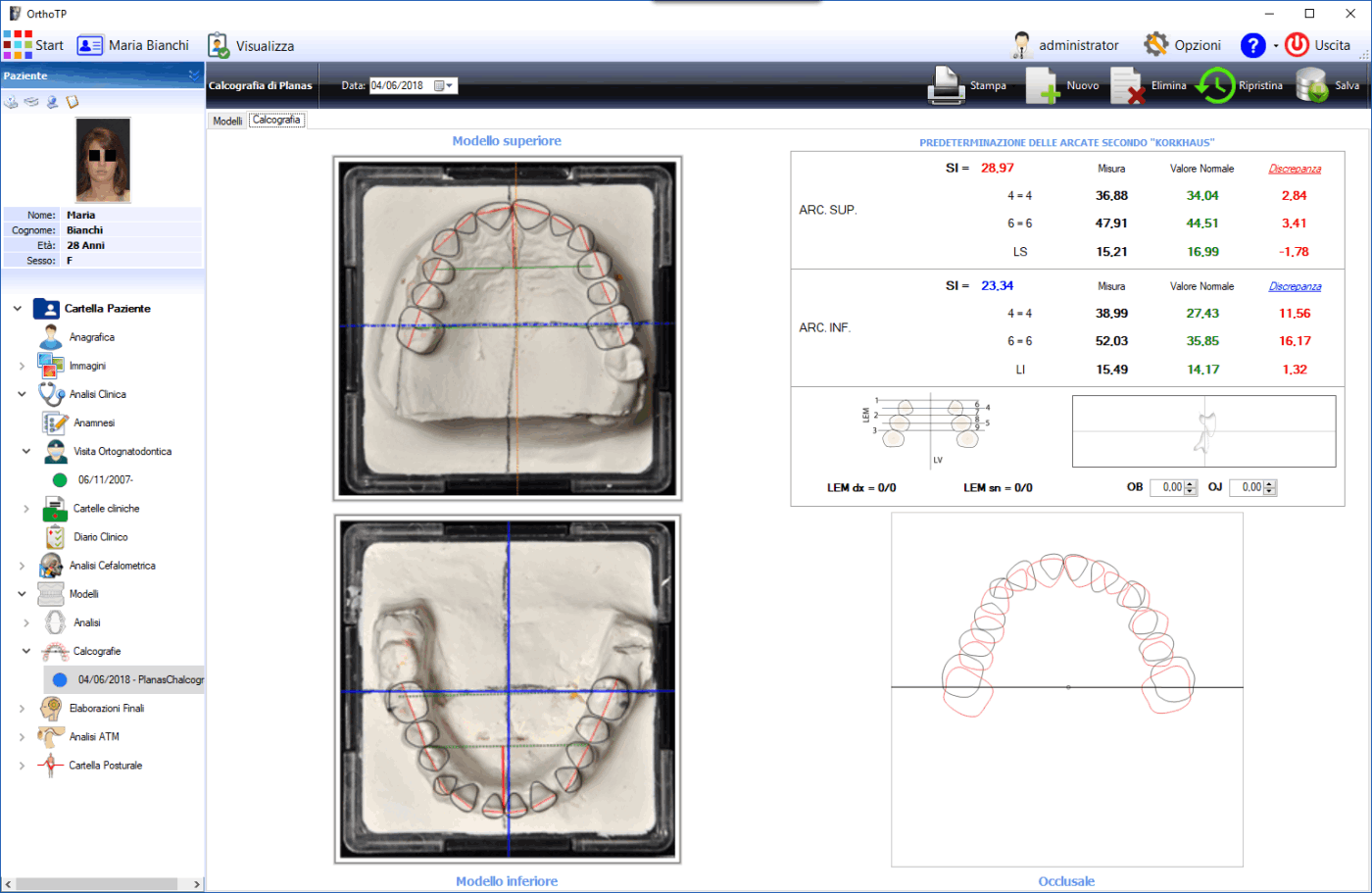Click the LEM tooth schema diagram
The image size is (1372, 893).
(926, 429)
